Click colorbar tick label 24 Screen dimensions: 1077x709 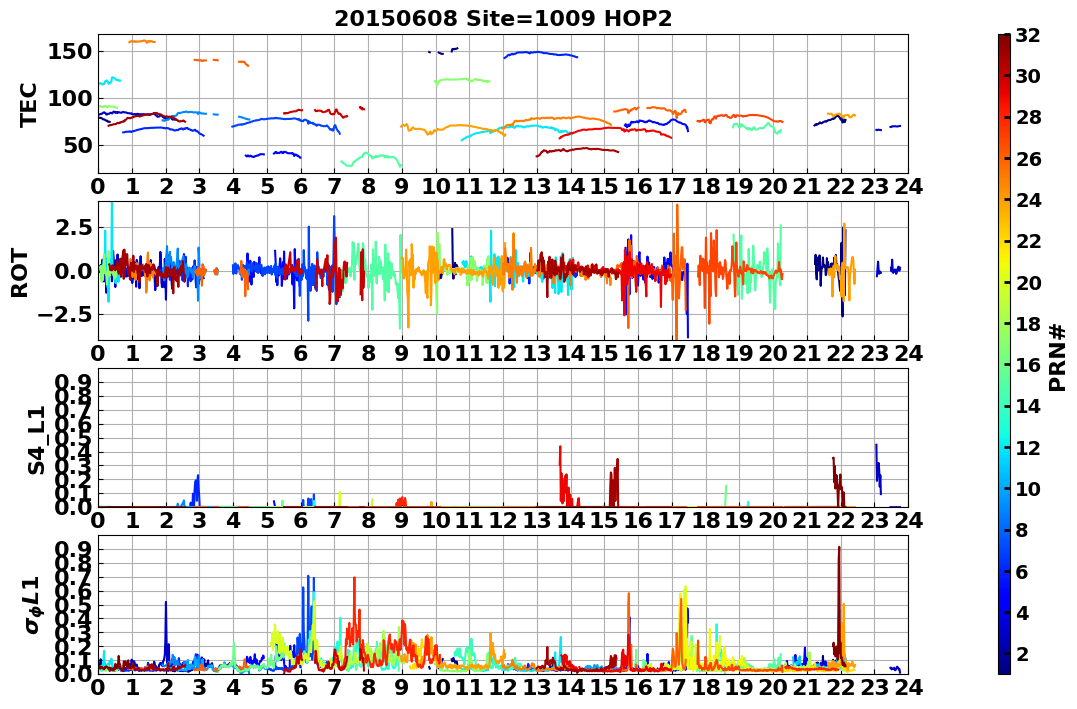point(1028,200)
